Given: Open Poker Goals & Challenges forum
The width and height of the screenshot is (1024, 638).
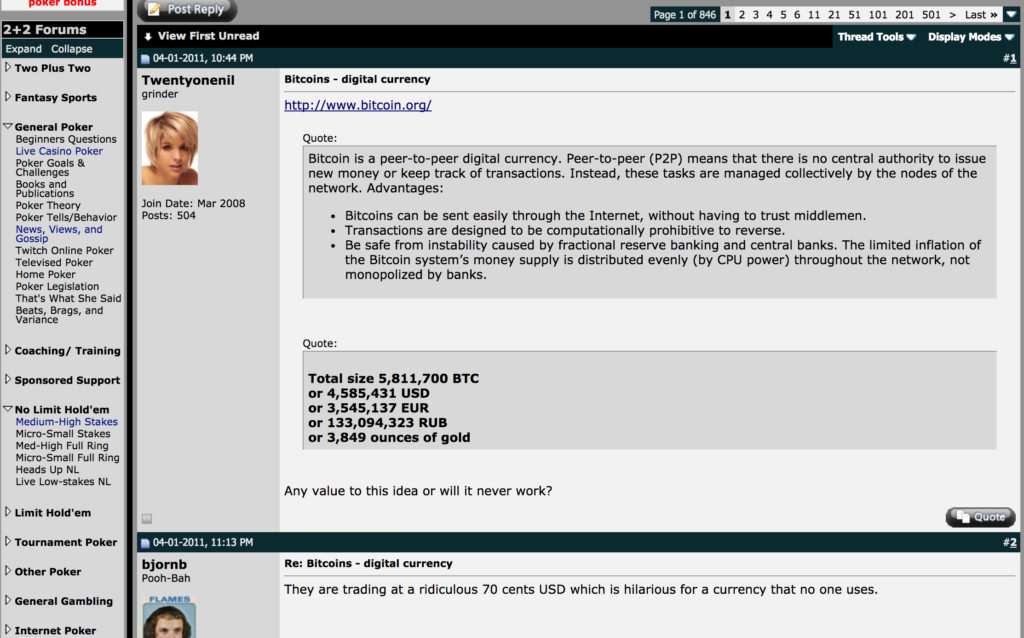Looking at the screenshot, I should 50,168.
